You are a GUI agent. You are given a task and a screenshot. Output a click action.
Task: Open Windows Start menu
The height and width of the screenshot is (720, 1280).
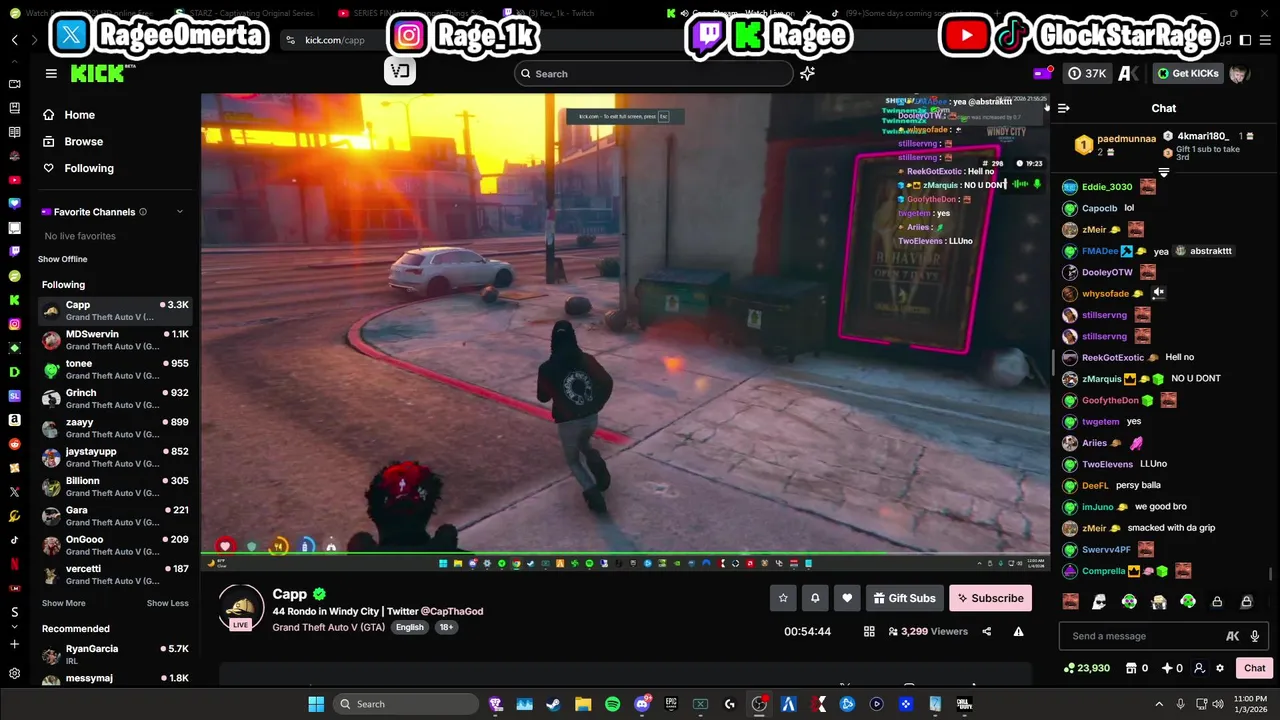(316, 704)
